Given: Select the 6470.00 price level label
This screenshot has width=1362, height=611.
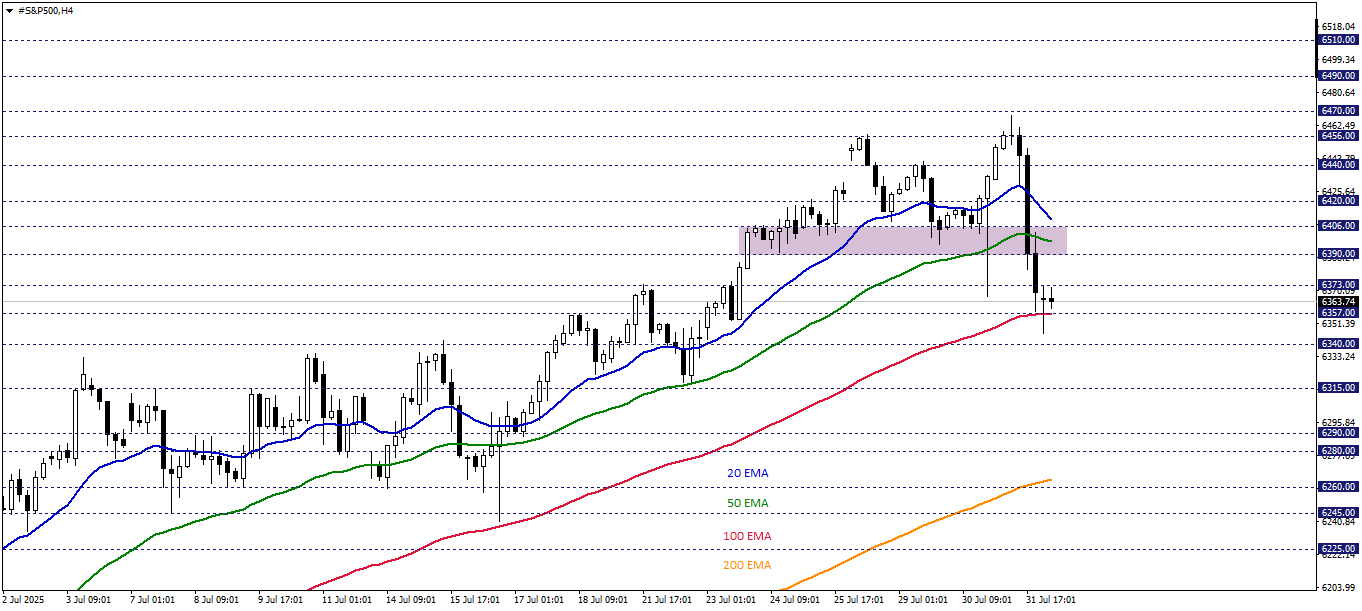Looking at the screenshot, I should point(1338,110).
